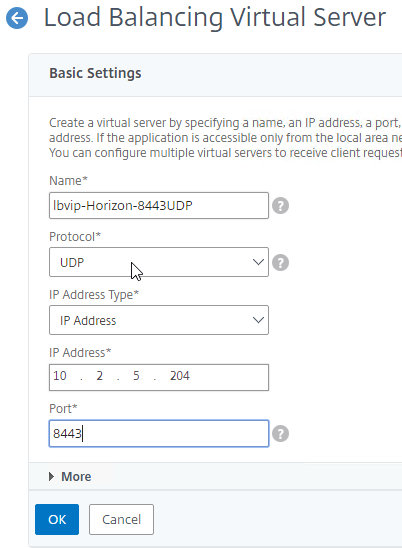Viewport: 402px width, 548px height.
Task: Click OK to create the virtual server
Action: coord(57,519)
